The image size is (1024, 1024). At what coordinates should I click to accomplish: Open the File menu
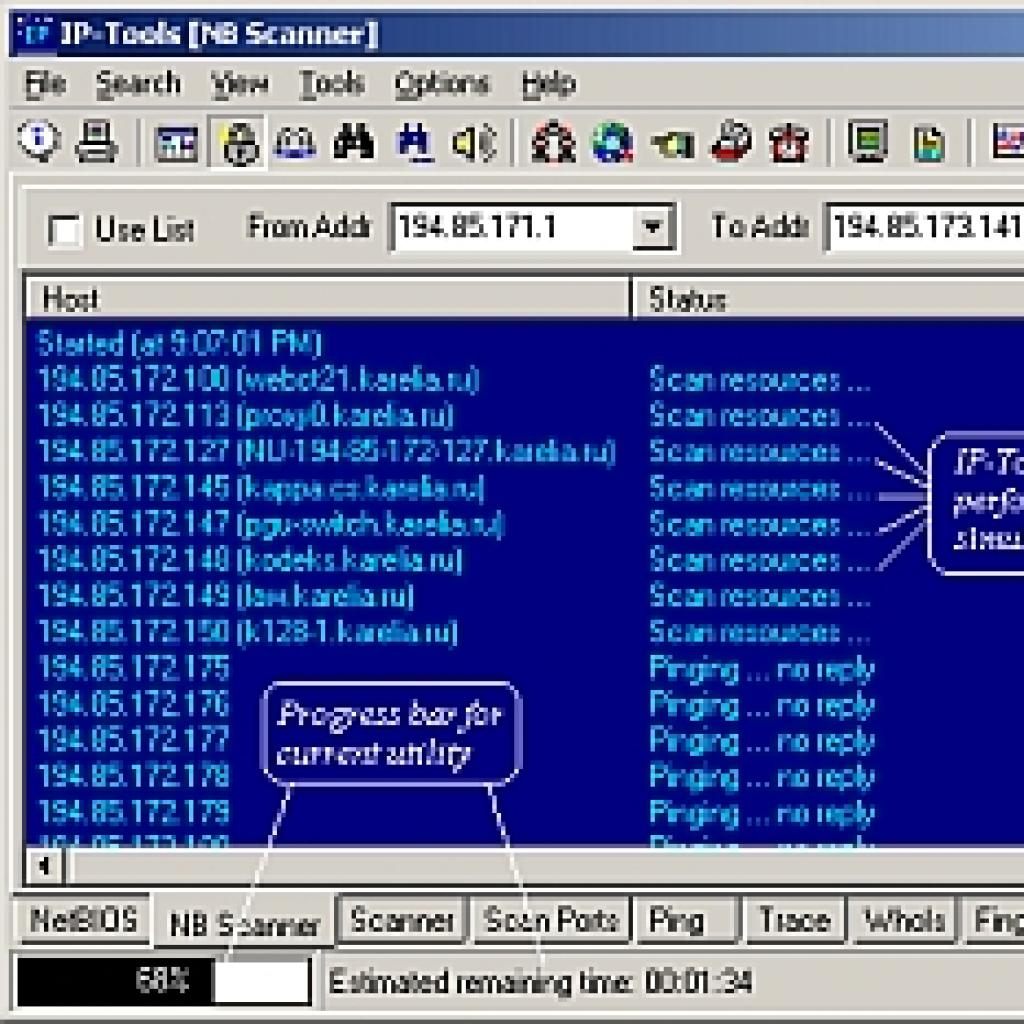pos(46,84)
